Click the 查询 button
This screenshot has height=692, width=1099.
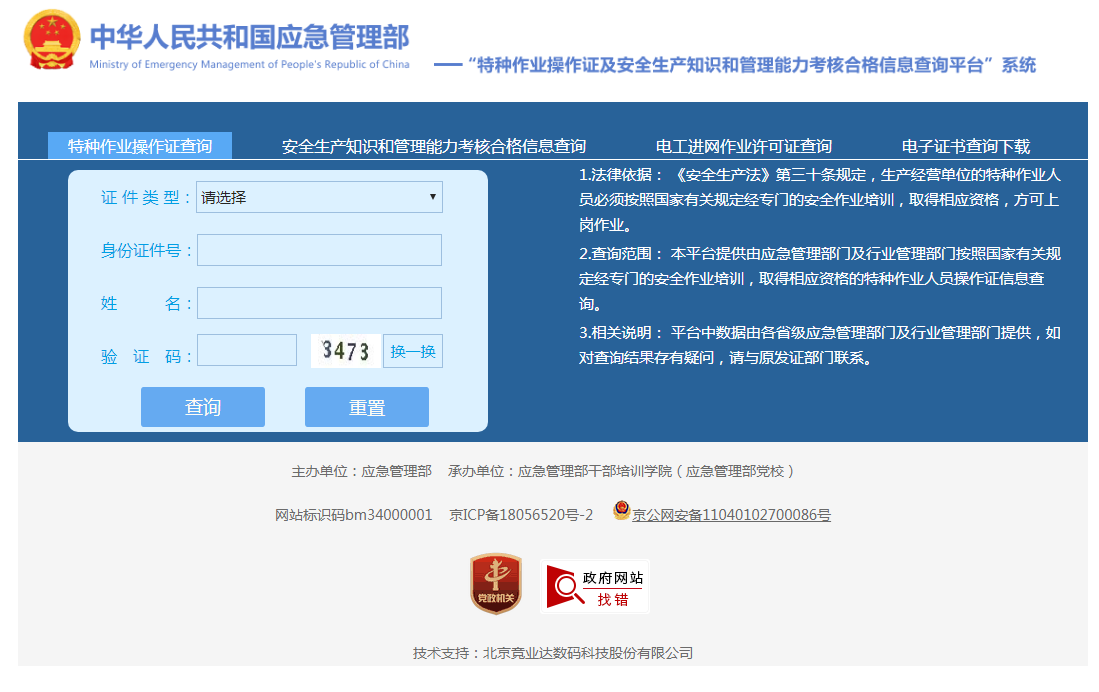click(x=203, y=407)
